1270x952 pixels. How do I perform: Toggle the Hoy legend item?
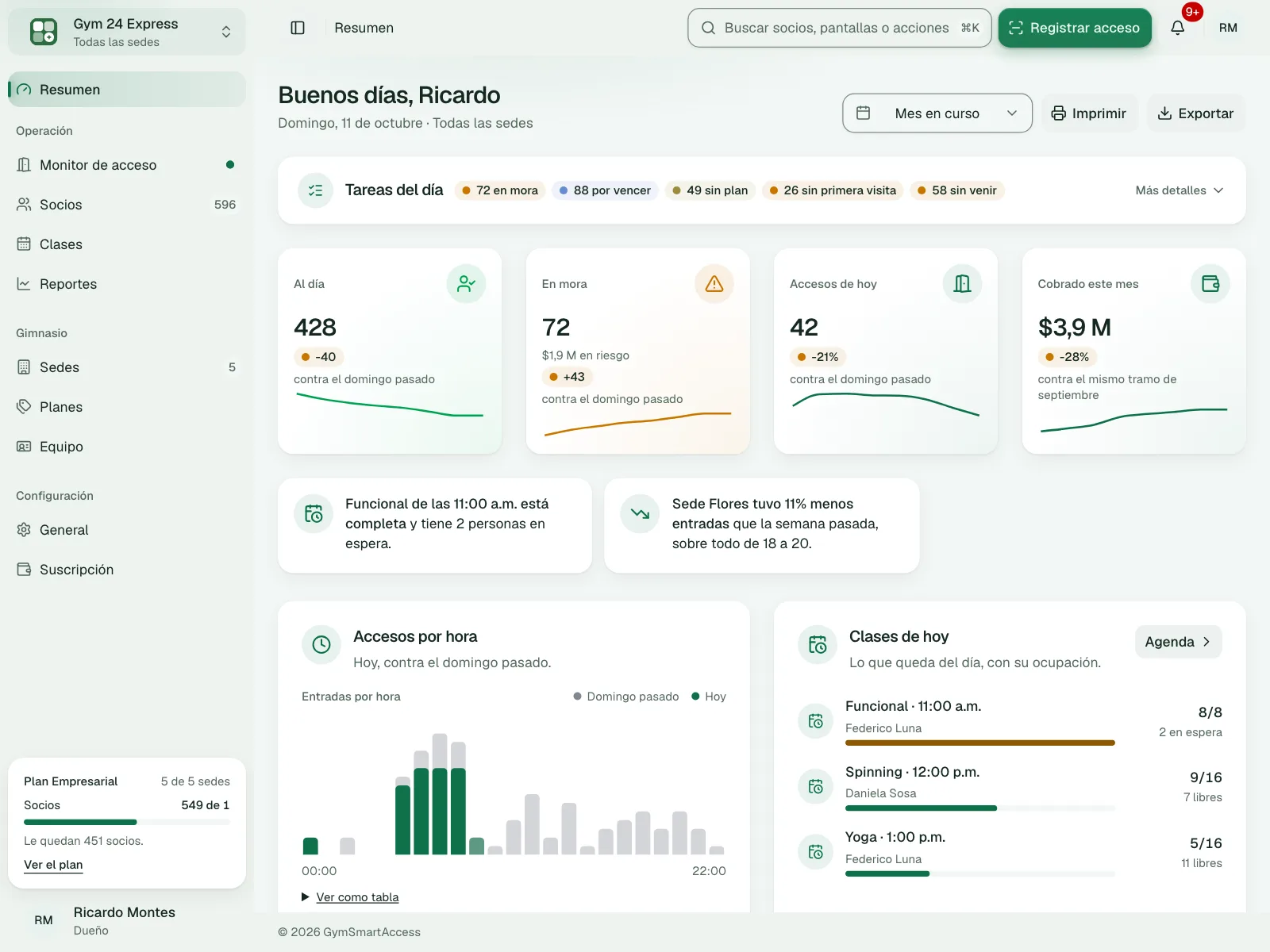point(709,697)
